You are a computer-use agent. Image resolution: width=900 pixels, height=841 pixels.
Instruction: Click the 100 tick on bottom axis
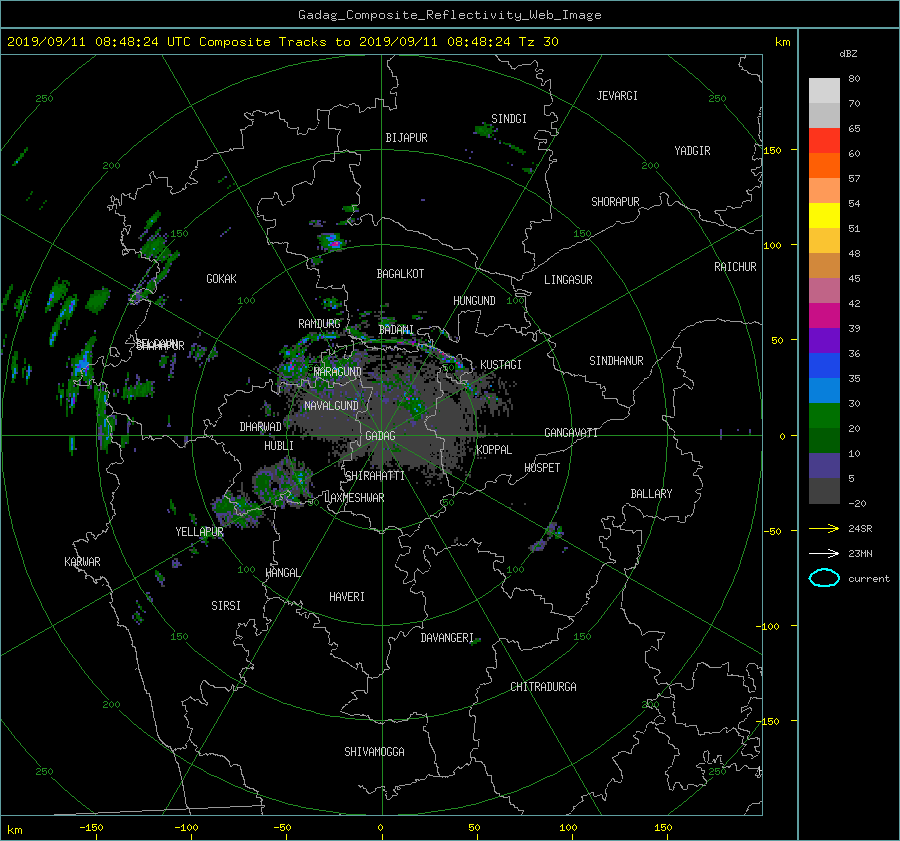568,828
